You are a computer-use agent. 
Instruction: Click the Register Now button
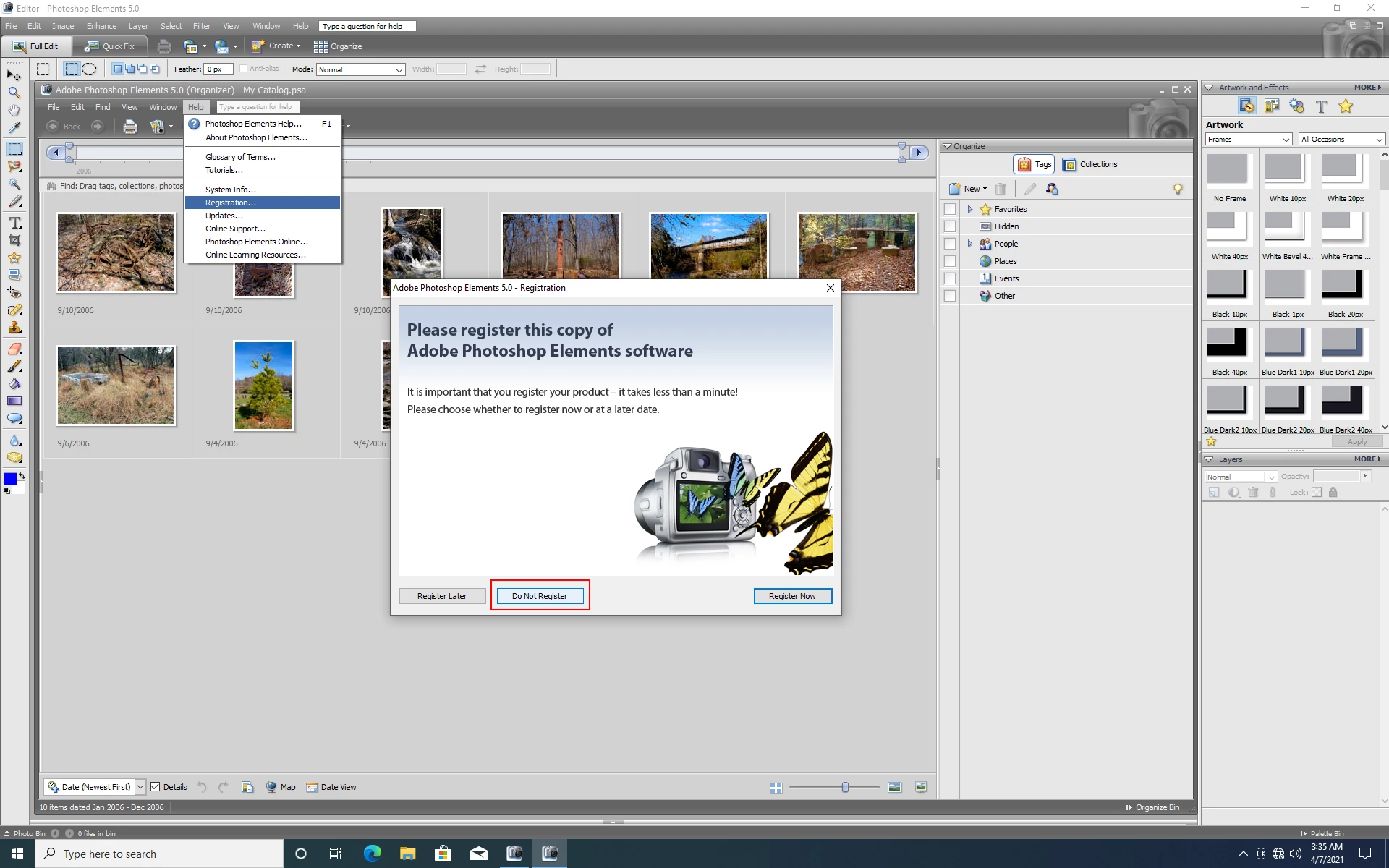click(x=792, y=596)
